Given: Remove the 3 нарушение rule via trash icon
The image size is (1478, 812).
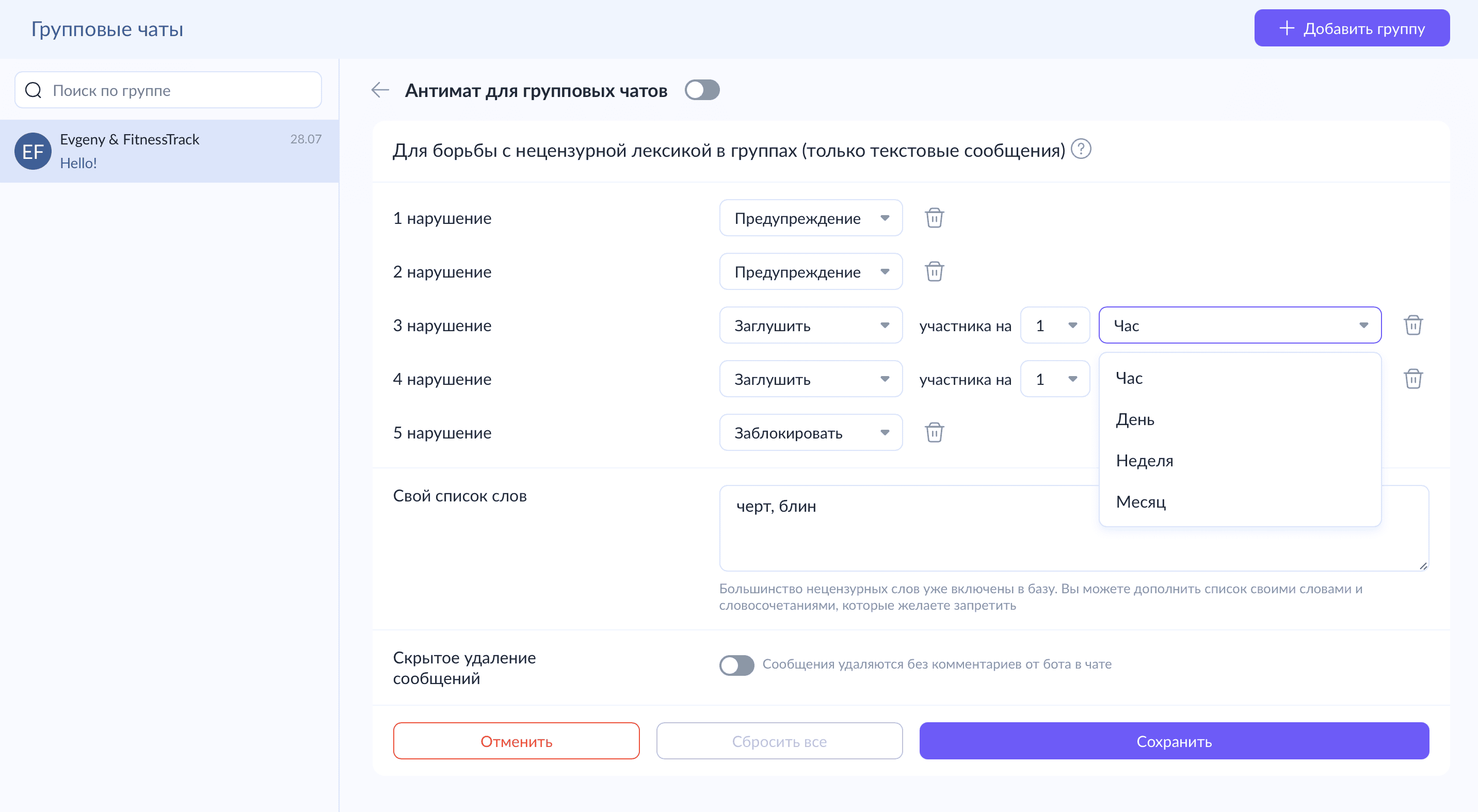Looking at the screenshot, I should [1412, 325].
